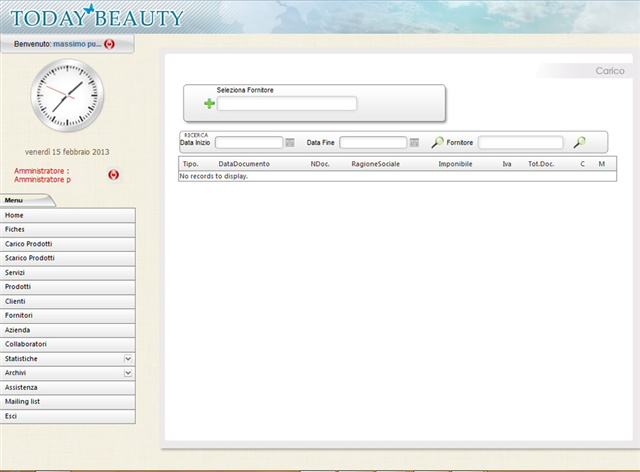Open the Mailing list page
Image resolution: width=640 pixels, height=472 pixels.
coord(67,402)
